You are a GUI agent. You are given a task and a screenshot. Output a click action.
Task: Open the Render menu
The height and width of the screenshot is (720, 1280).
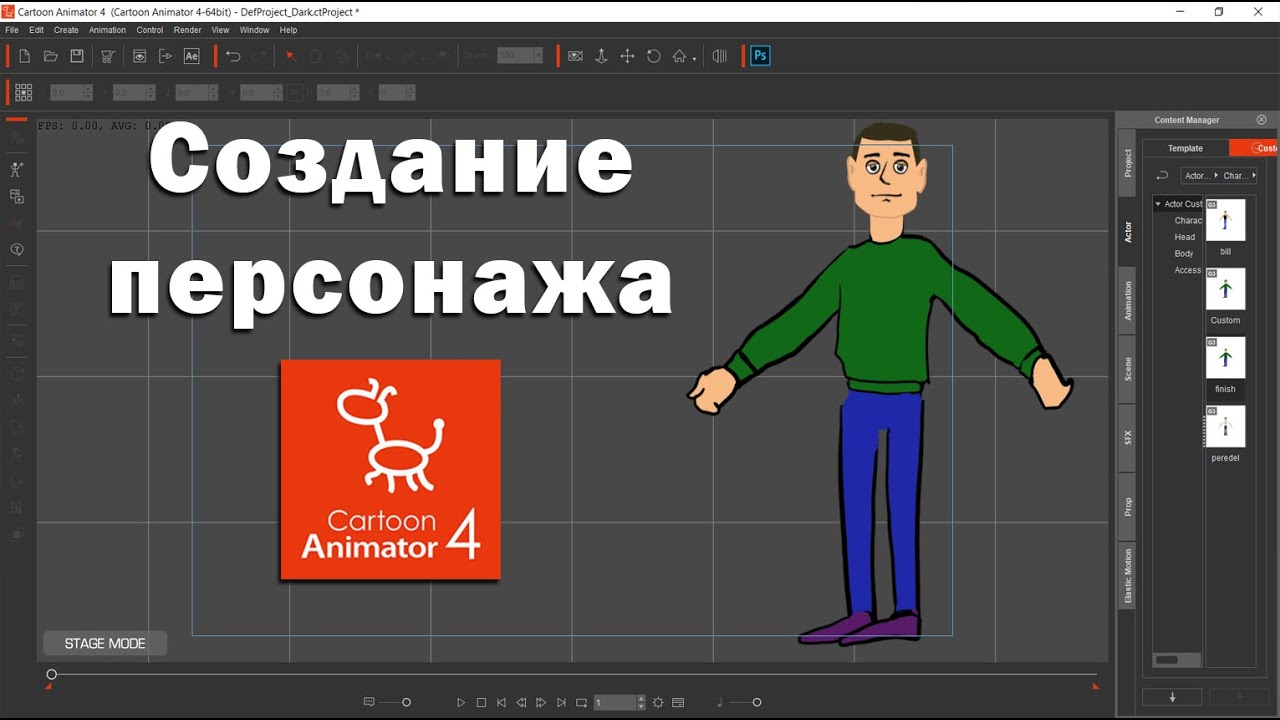[188, 30]
